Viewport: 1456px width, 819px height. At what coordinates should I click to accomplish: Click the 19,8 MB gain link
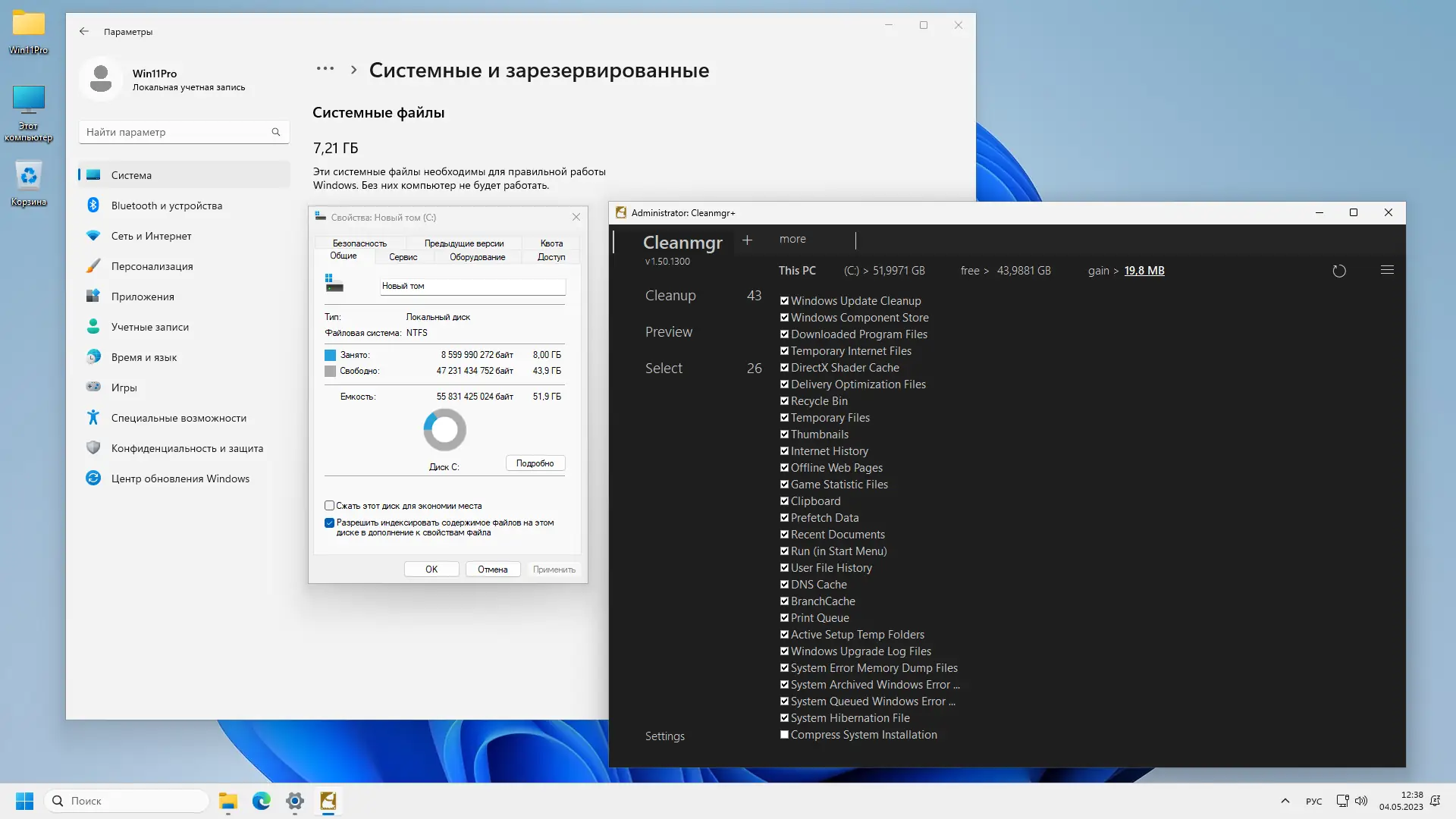[x=1144, y=270]
